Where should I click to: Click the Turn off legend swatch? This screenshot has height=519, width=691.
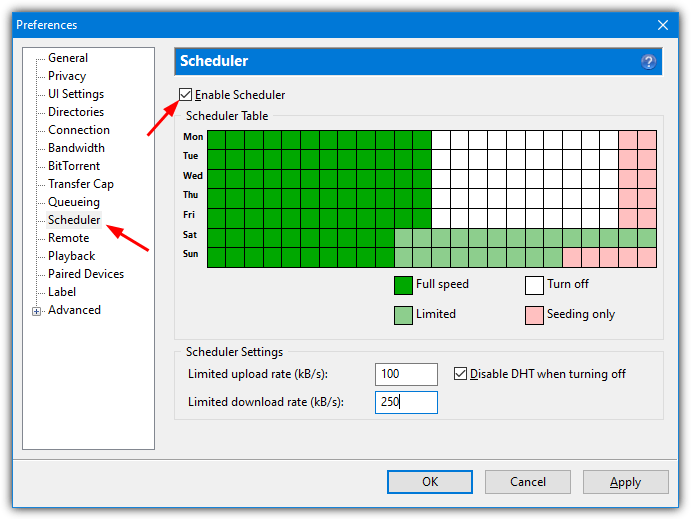(x=534, y=285)
